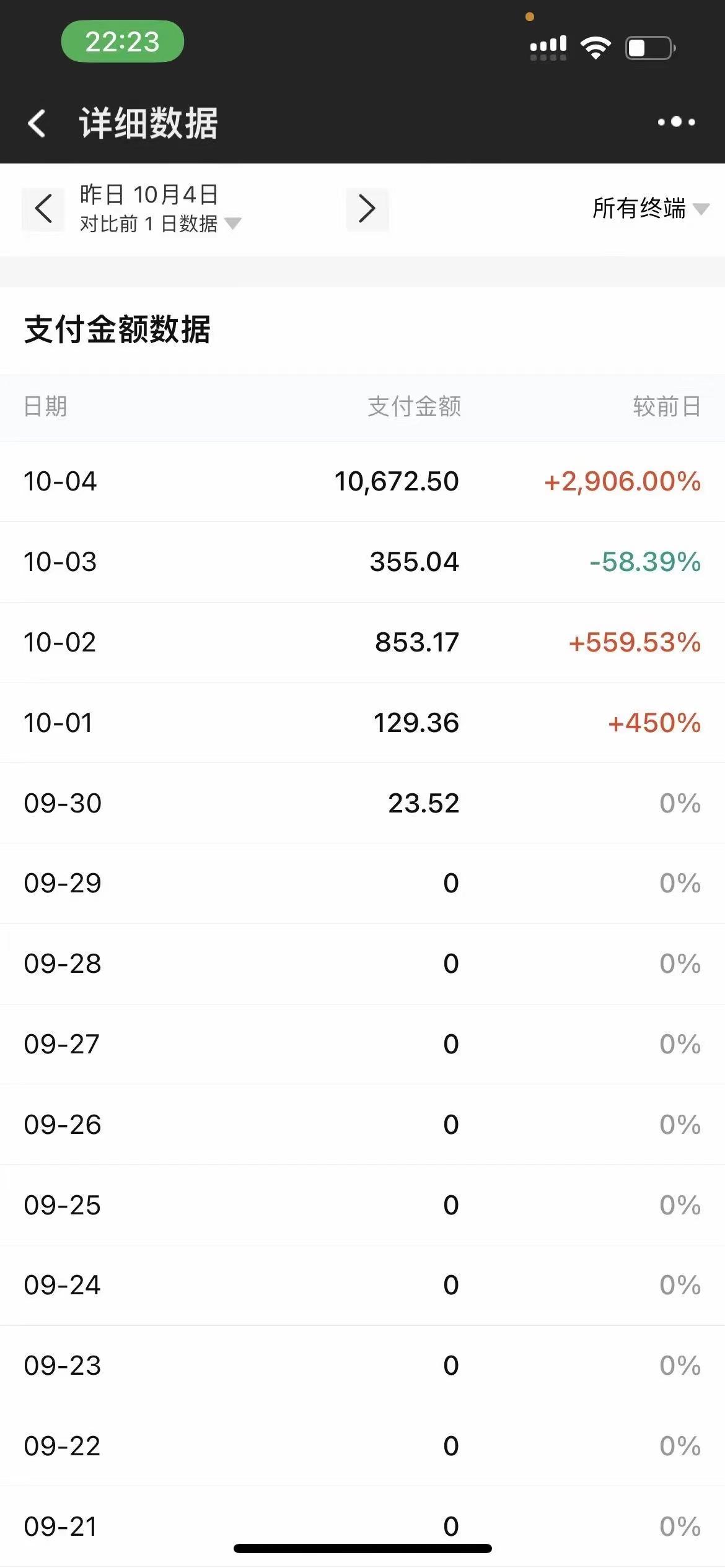725x1568 pixels.
Task: Open the three-dot more menu
Action: click(x=676, y=122)
